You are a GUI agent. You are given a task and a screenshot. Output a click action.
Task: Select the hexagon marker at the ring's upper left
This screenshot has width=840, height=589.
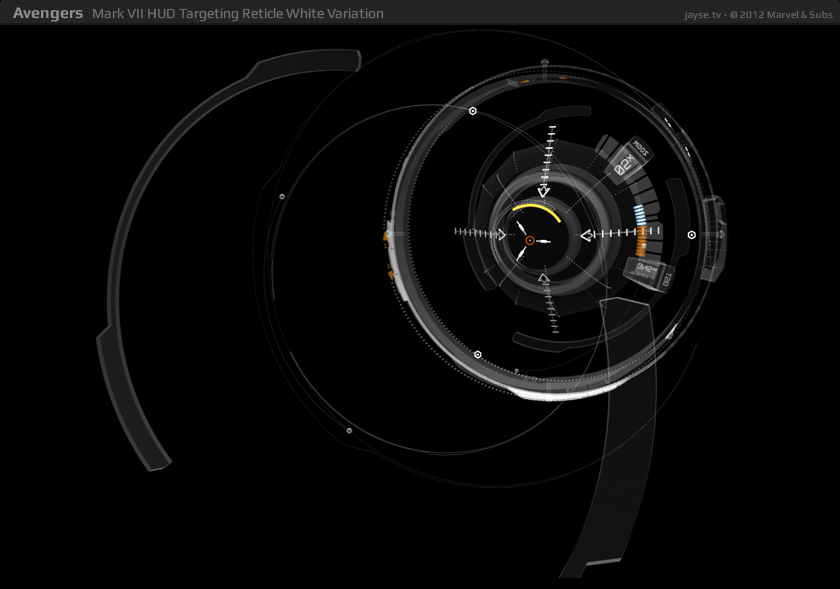[x=472, y=111]
